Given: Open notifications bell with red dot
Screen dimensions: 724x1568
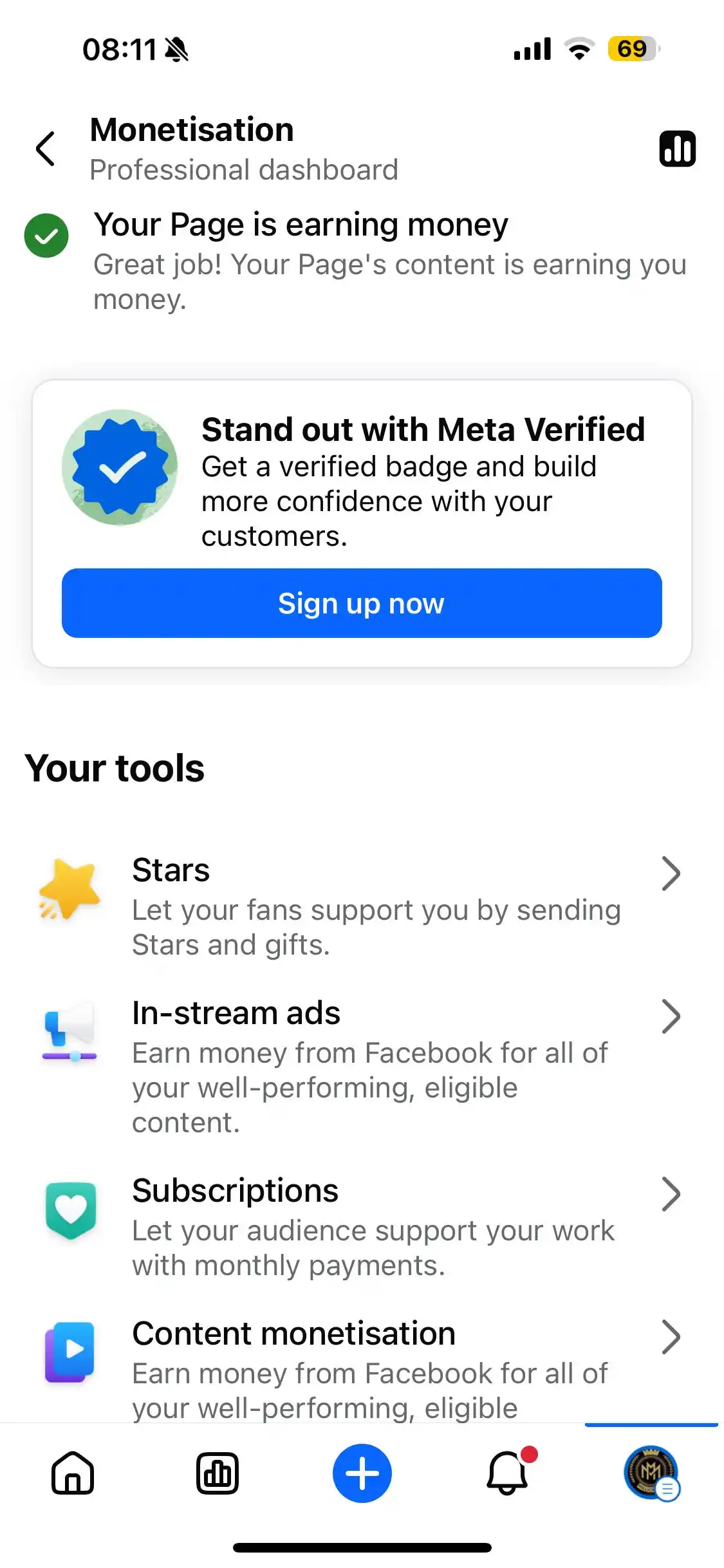Looking at the screenshot, I should (508, 1472).
